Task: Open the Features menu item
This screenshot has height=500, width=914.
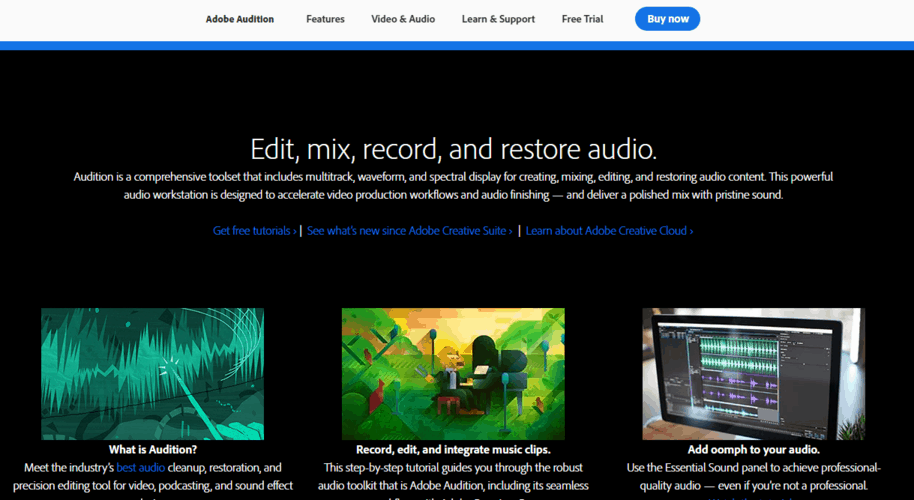Action: [x=325, y=19]
